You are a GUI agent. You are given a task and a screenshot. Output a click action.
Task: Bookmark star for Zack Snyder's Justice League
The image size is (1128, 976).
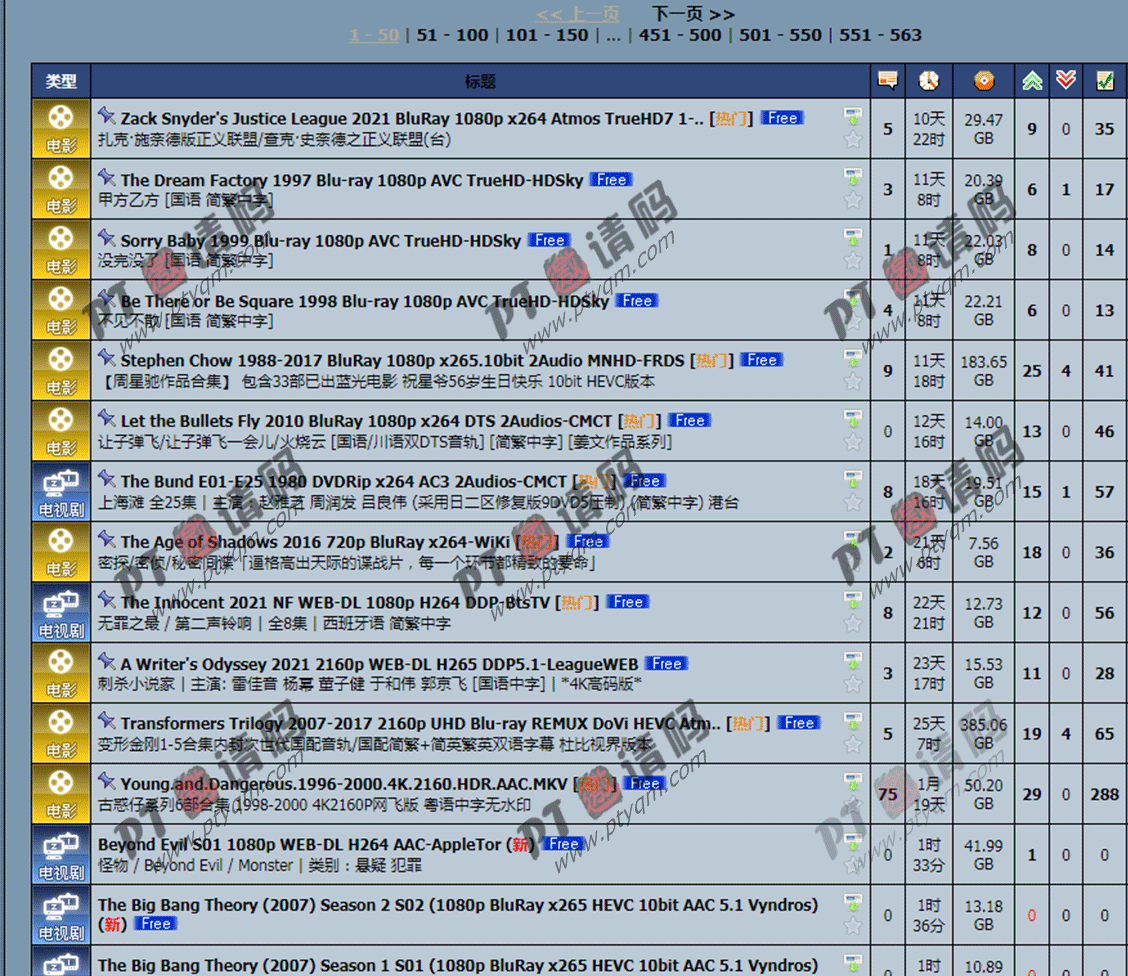point(853,139)
